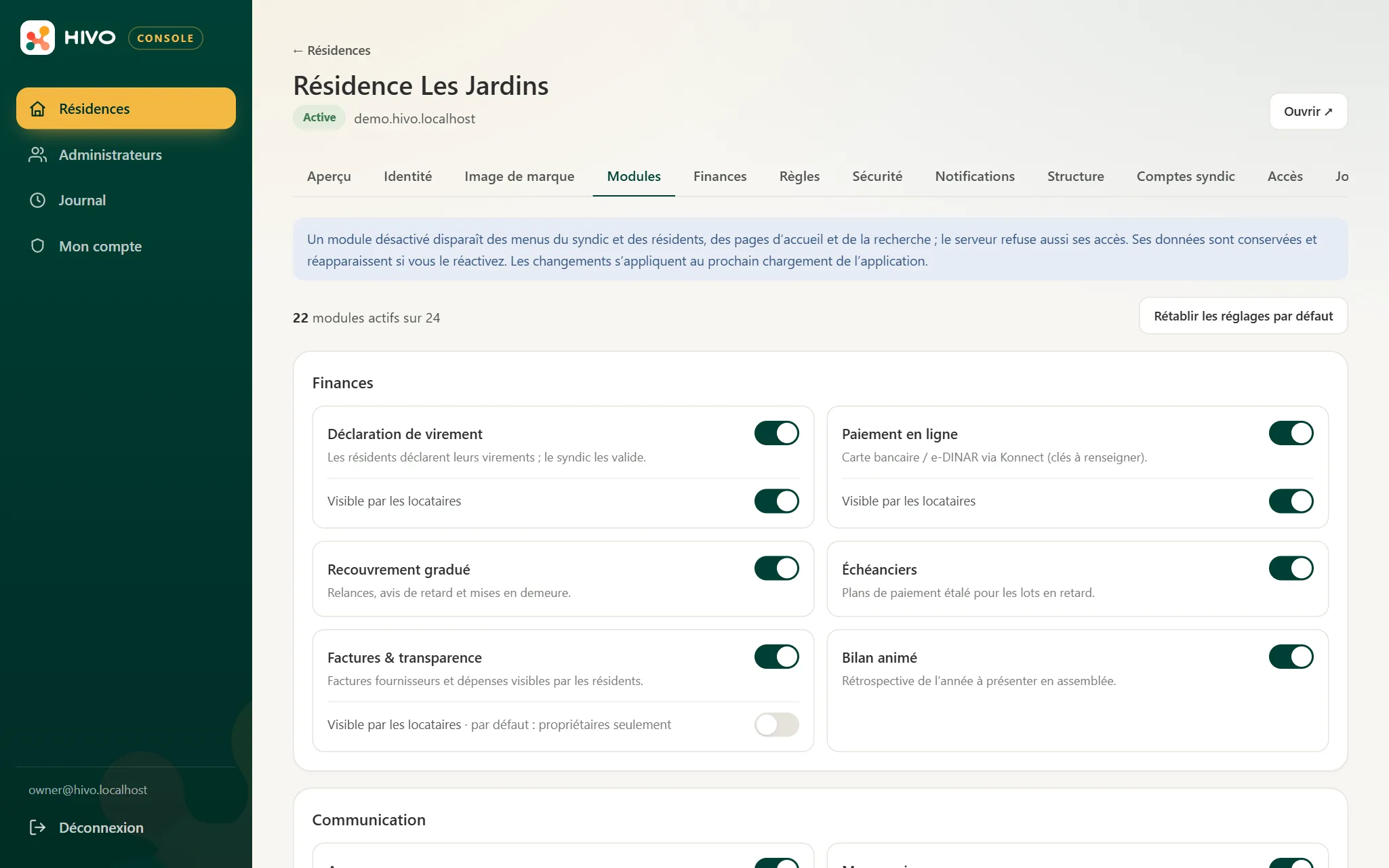Click the demo.hivo.localhost domain text
The height and width of the screenshot is (868, 1389).
tap(414, 119)
